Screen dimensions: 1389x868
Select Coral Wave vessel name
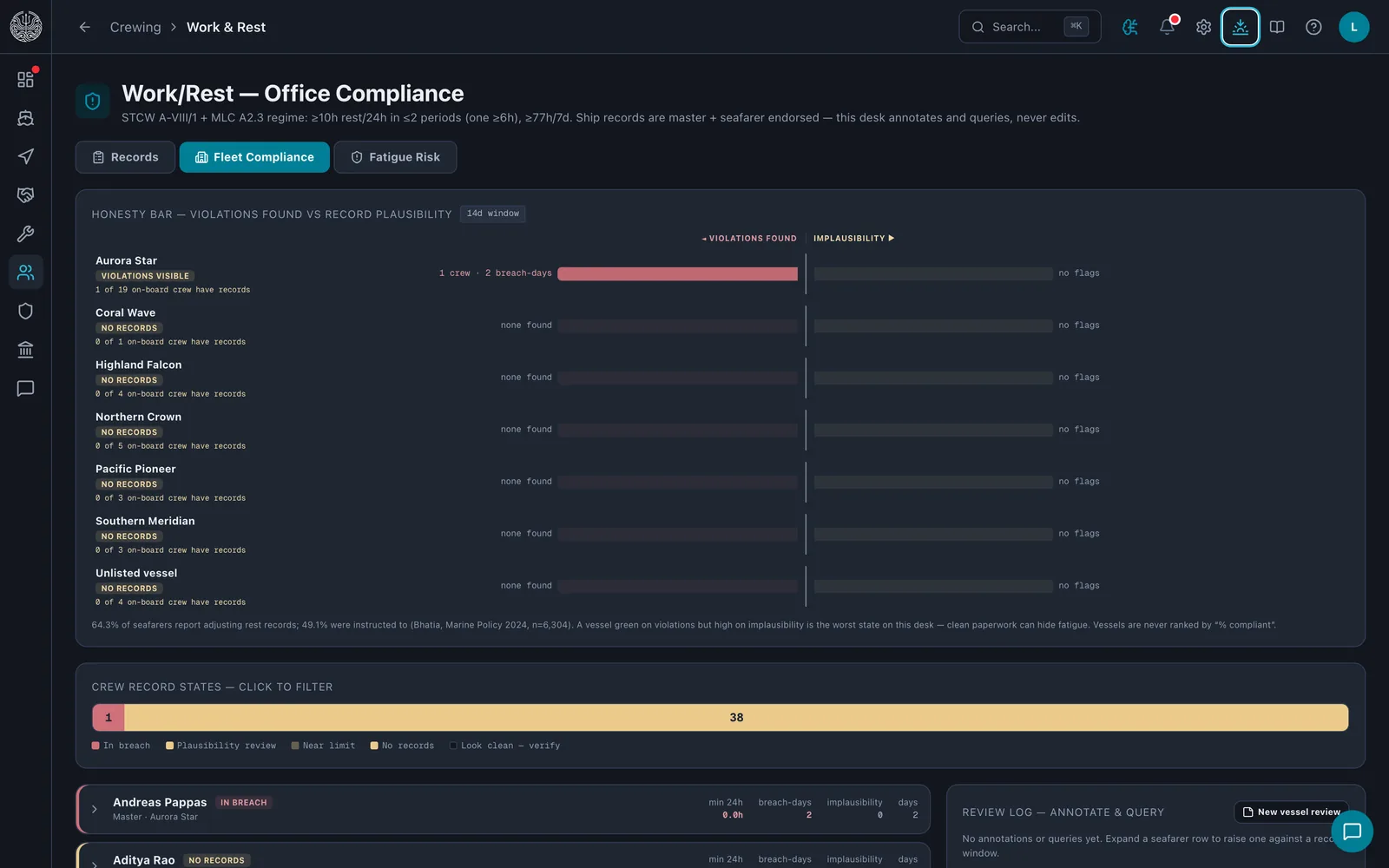coord(125,312)
